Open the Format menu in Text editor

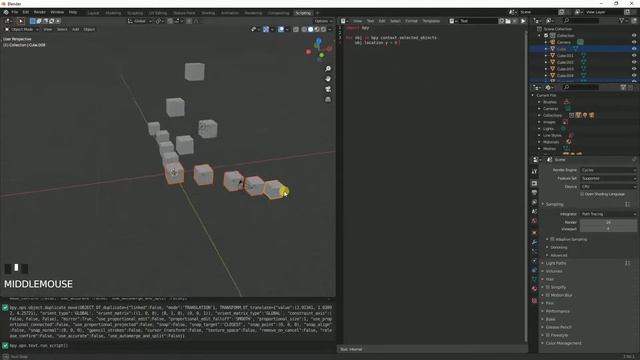click(x=411, y=21)
